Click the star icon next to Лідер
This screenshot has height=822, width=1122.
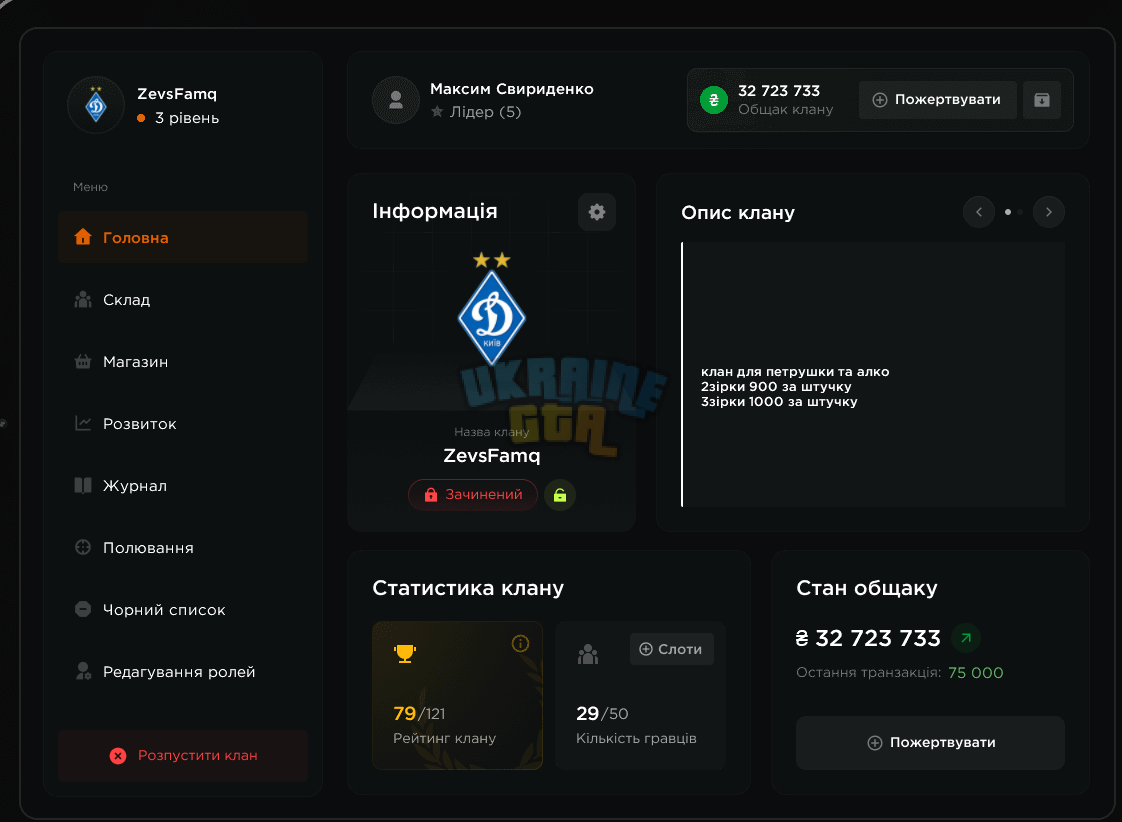click(x=437, y=112)
